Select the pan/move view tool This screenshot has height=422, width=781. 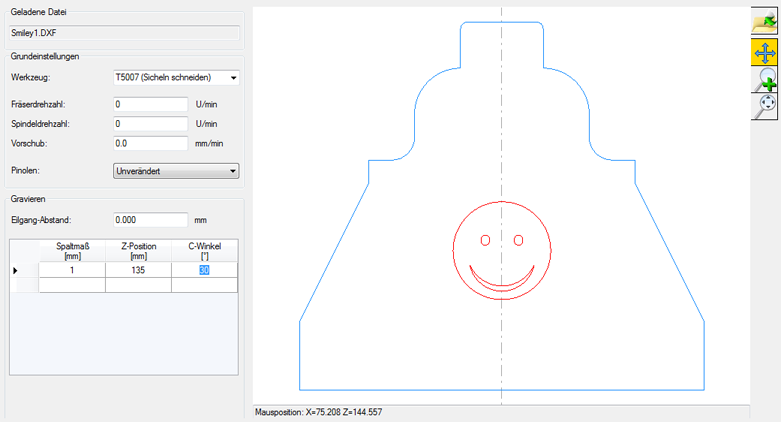point(765,52)
